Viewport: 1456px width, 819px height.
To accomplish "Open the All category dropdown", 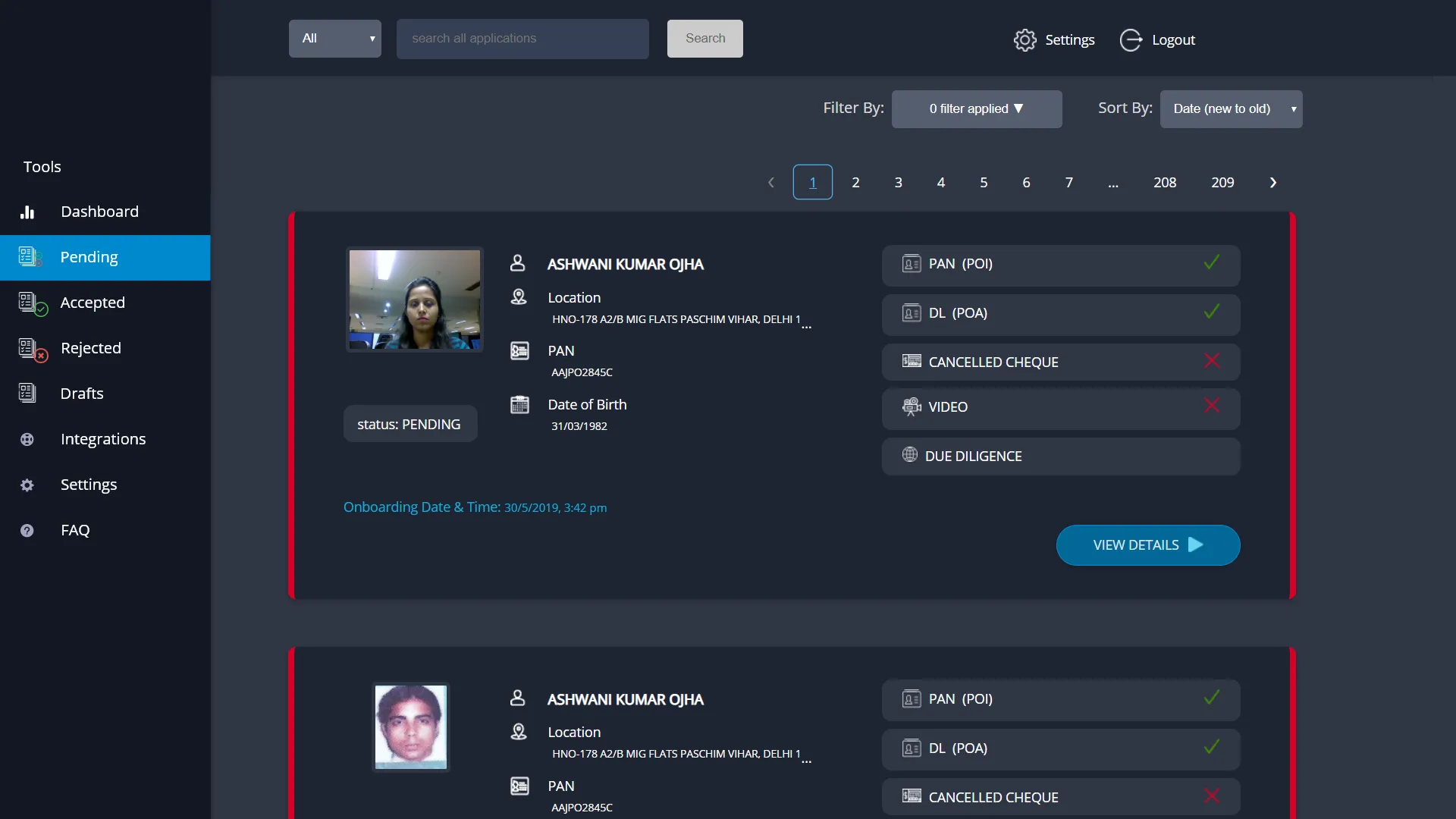I will click(334, 39).
